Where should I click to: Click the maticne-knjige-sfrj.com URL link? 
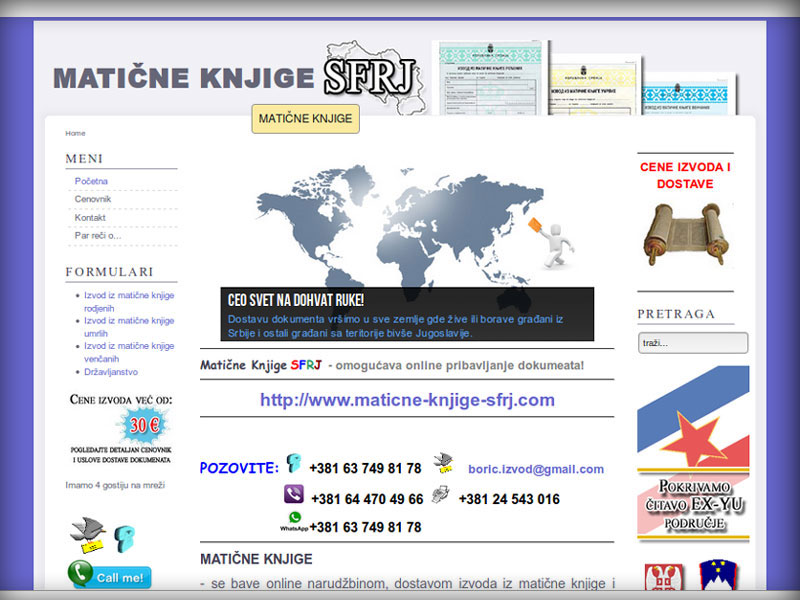pyautogui.click(x=407, y=399)
